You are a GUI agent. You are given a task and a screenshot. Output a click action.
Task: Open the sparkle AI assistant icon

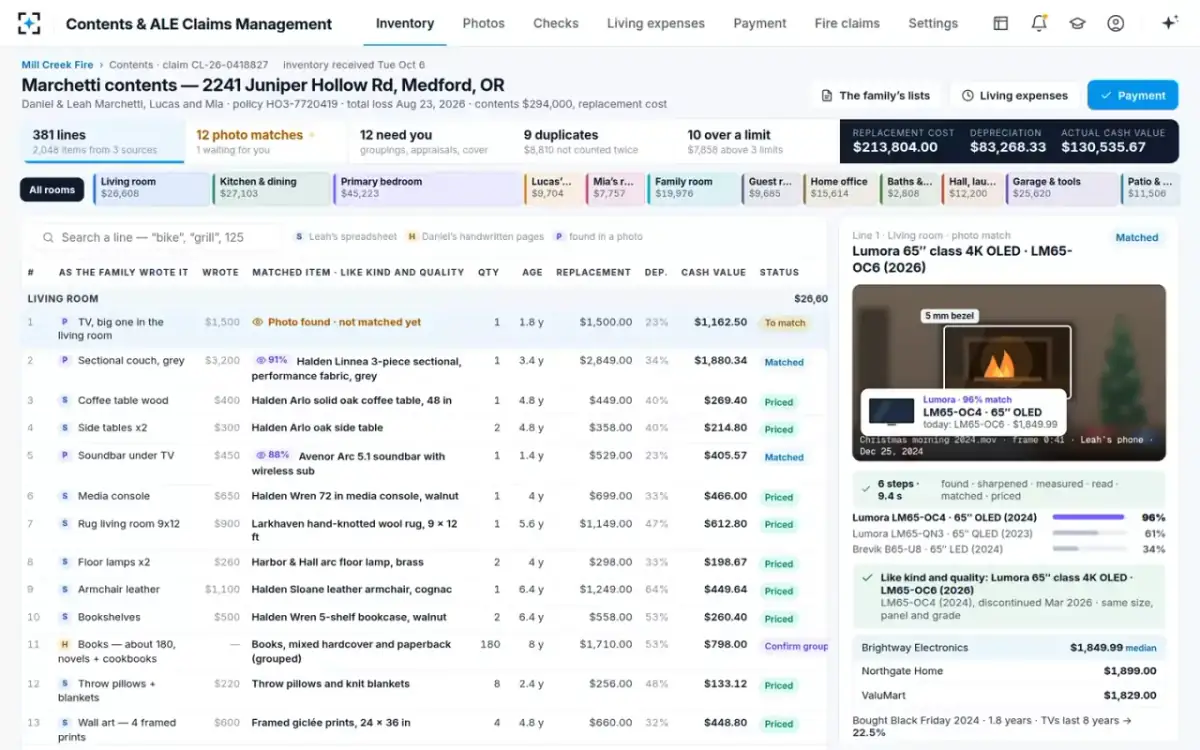click(1169, 23)
